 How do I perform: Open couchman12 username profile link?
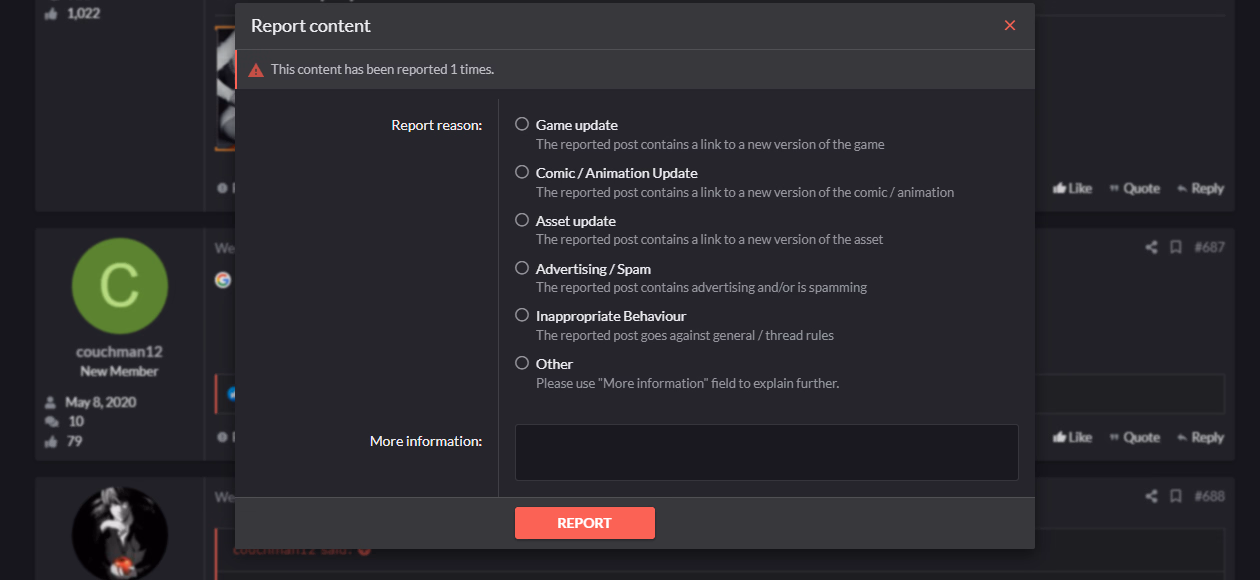pyautogui.click(x=119, y=352)
